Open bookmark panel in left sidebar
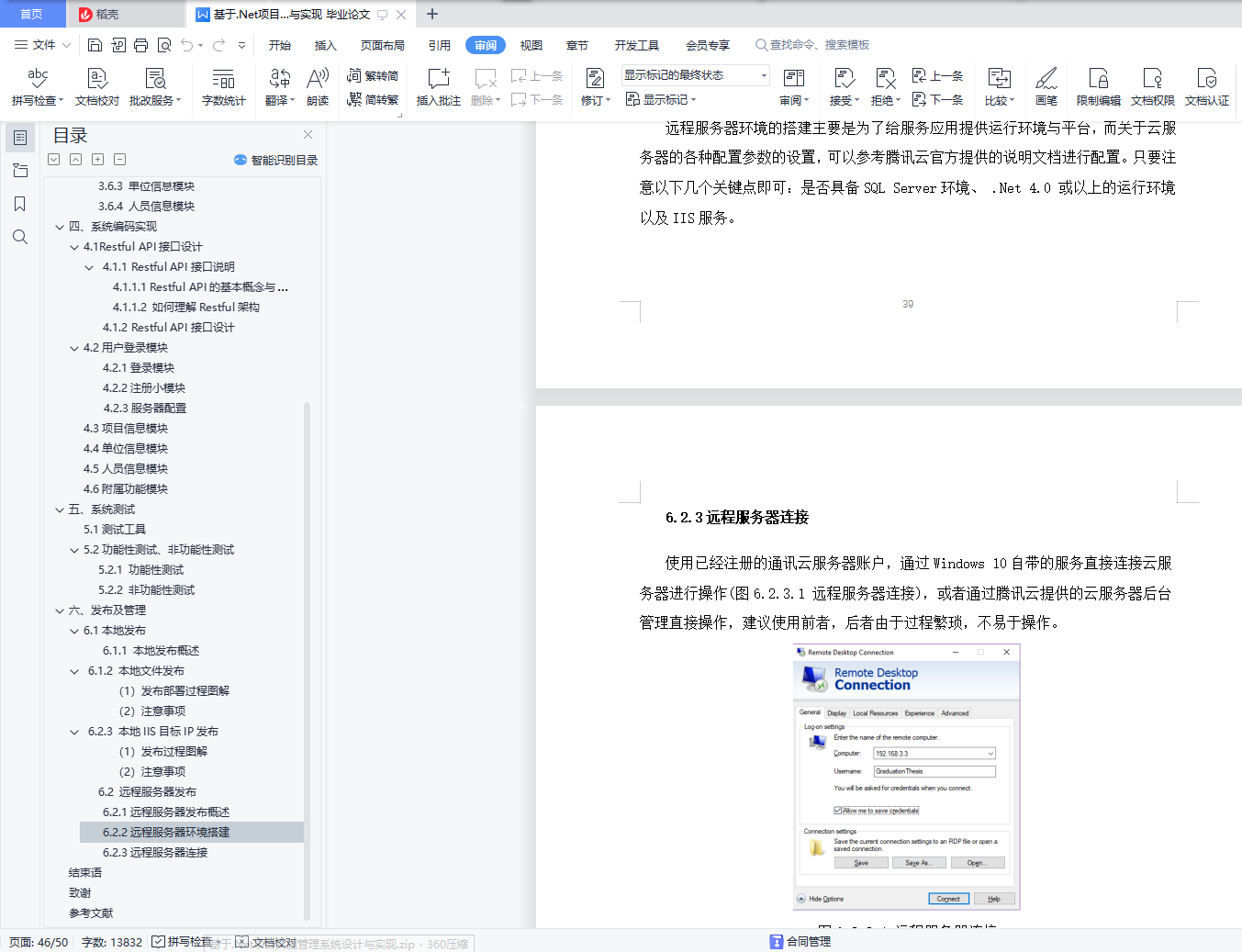The height and width of the screenshot is (952, 1242). tap(20, 204)
